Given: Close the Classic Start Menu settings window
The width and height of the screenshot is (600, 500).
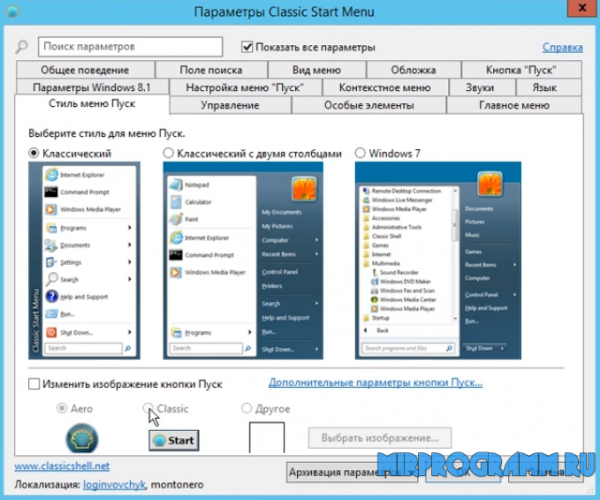Looking at the screenshot, I should click(x=582, y=8).
